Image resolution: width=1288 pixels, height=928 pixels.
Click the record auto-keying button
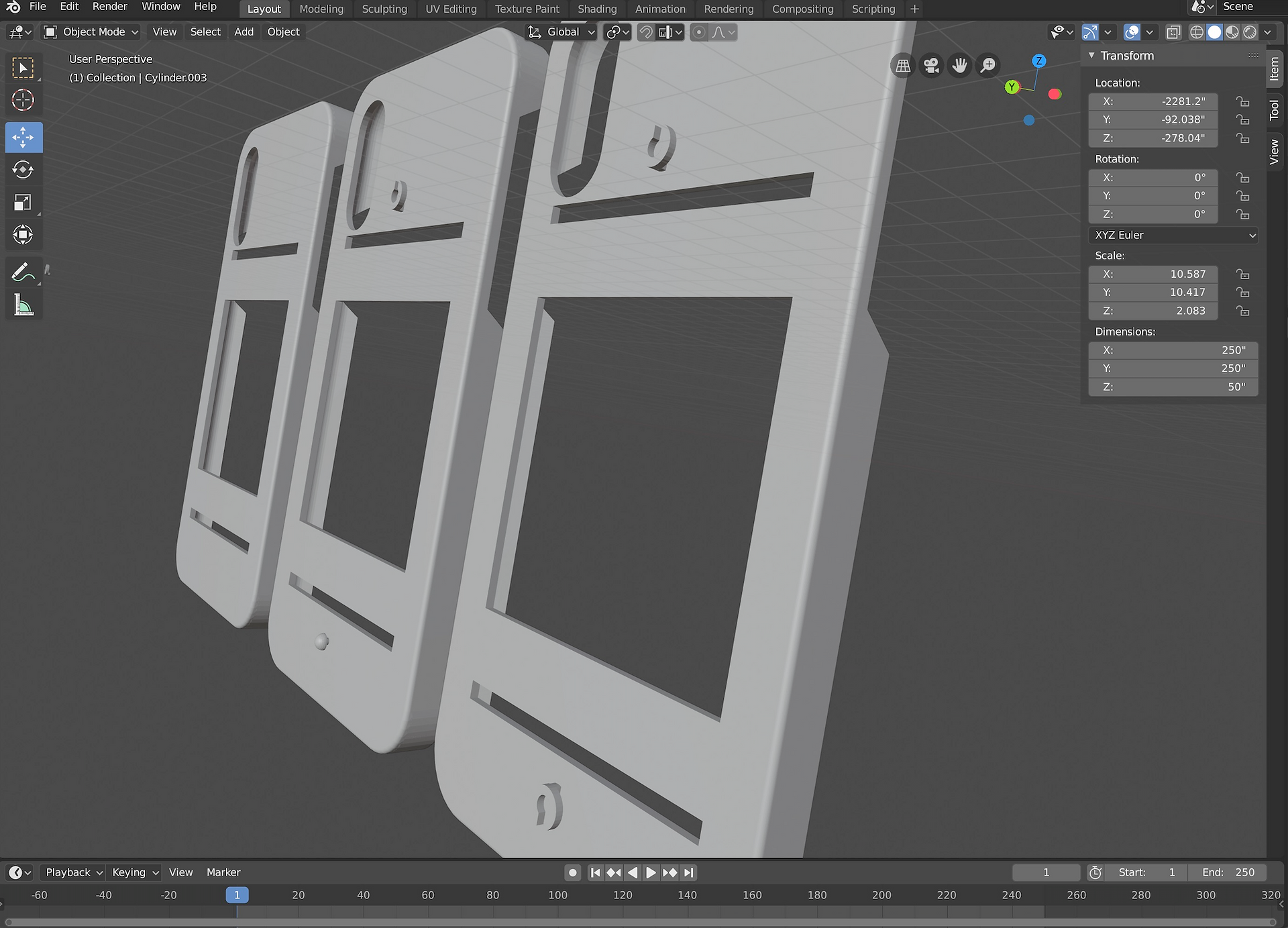click(x=572, y=872)
